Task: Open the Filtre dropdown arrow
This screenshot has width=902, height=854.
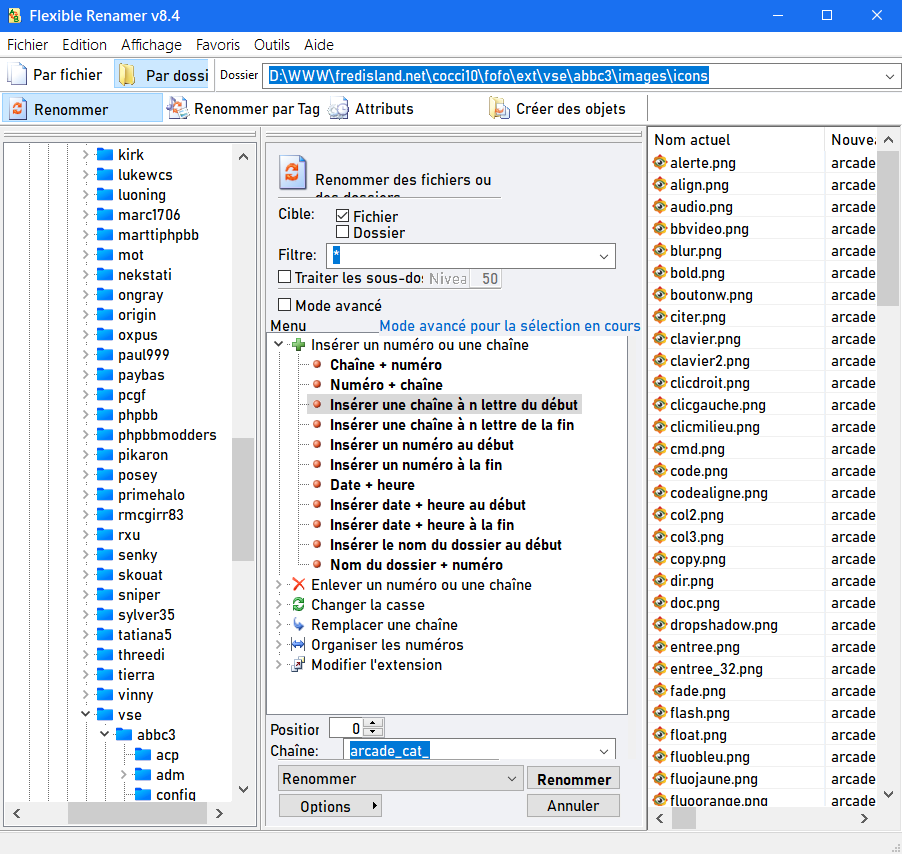Action: click(x=603, y=256)
